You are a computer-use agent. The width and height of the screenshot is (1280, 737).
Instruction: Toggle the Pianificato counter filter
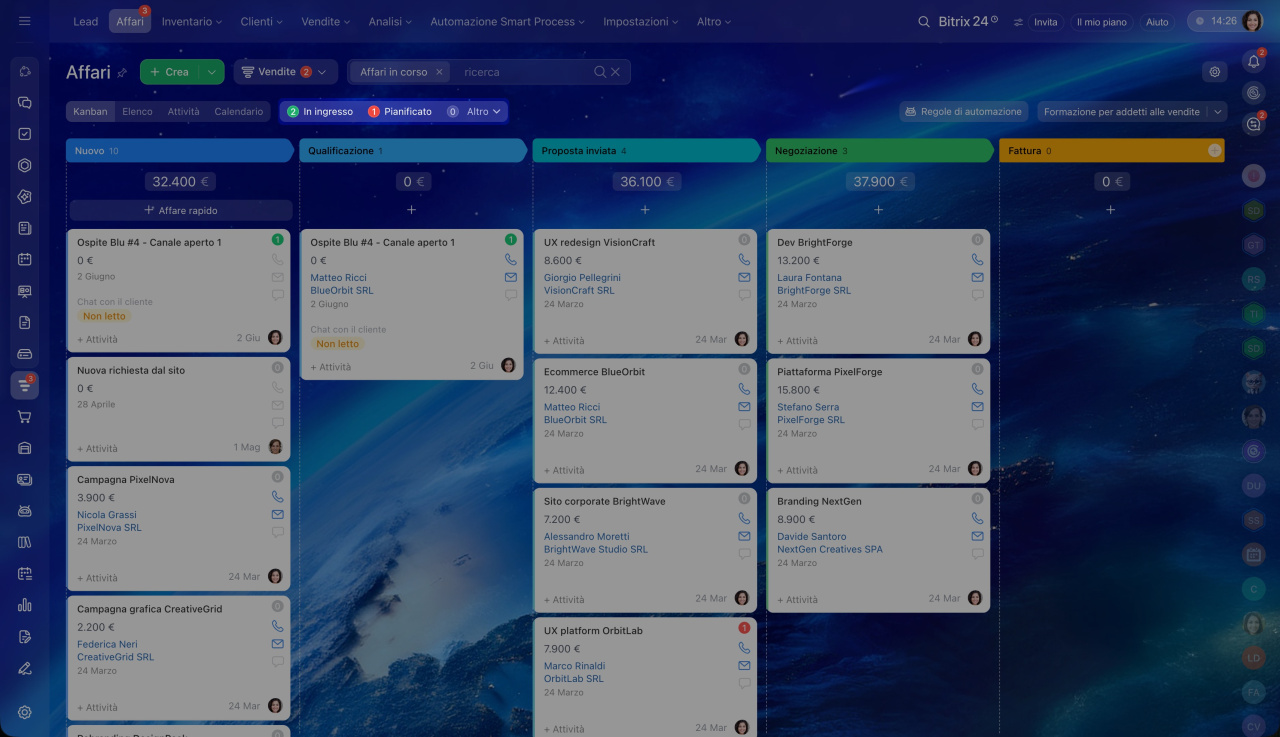(400, 112)
